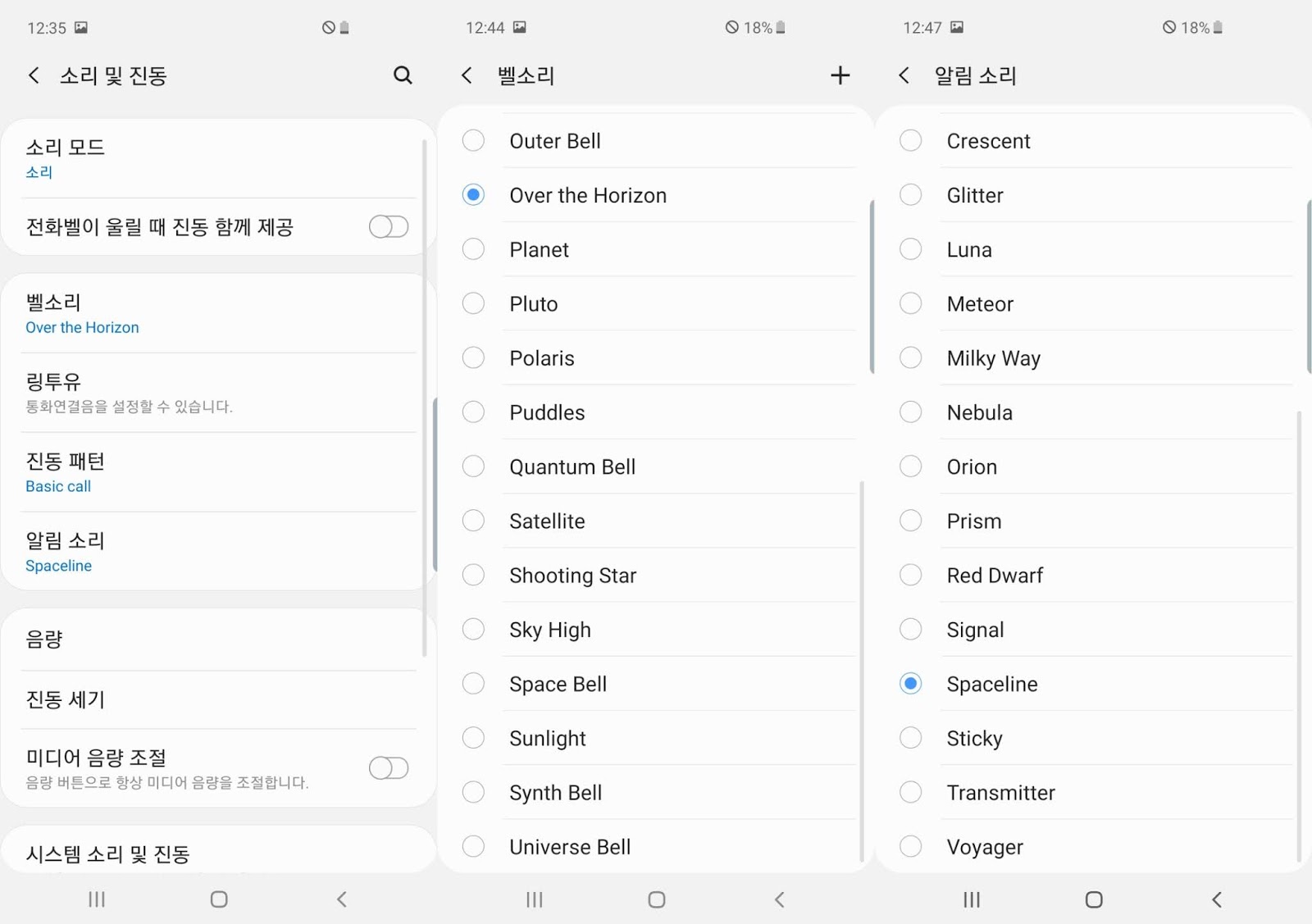1312x924 pixels.
Task: Tap the picture status icon beside 12:35
Action: click(x=80, y=27)
